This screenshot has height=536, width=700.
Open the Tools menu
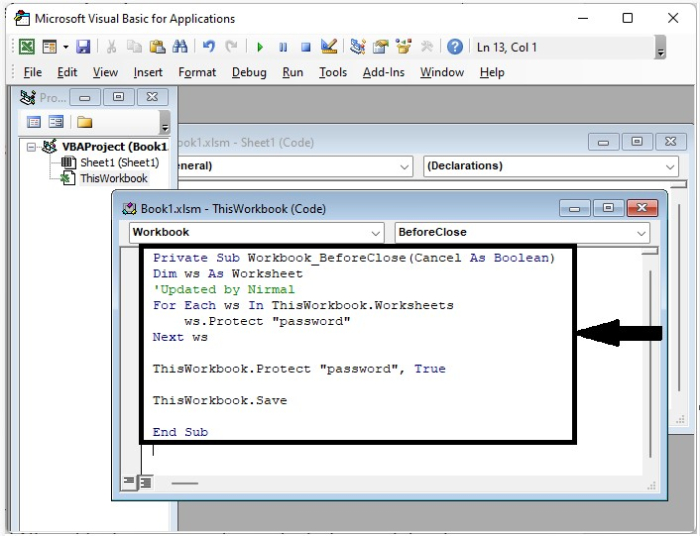(333, 72)
